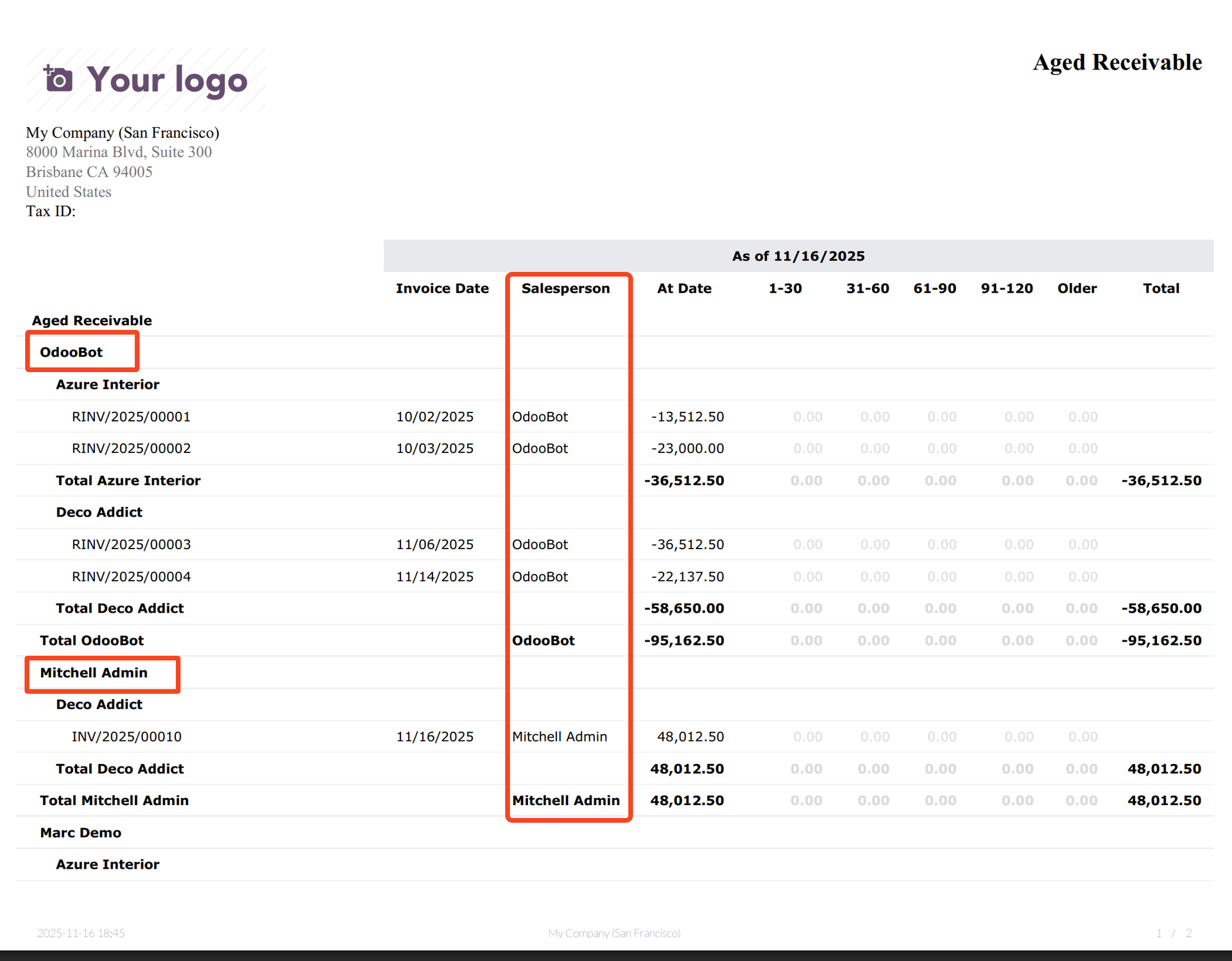Click the Total column header
Image resolution: width=1232 pixels, height=961 pixels.
[x=1161, y=288]
